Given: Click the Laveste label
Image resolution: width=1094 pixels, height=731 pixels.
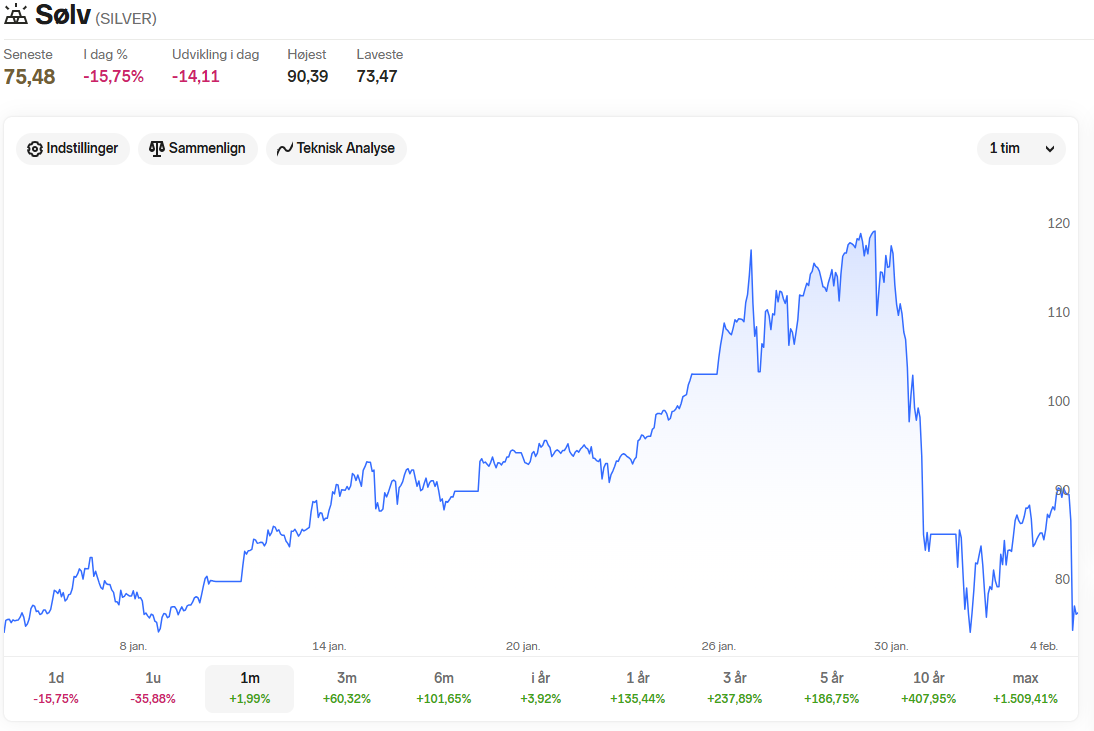Looking at the screenshot, I should (x=380, y=54).
